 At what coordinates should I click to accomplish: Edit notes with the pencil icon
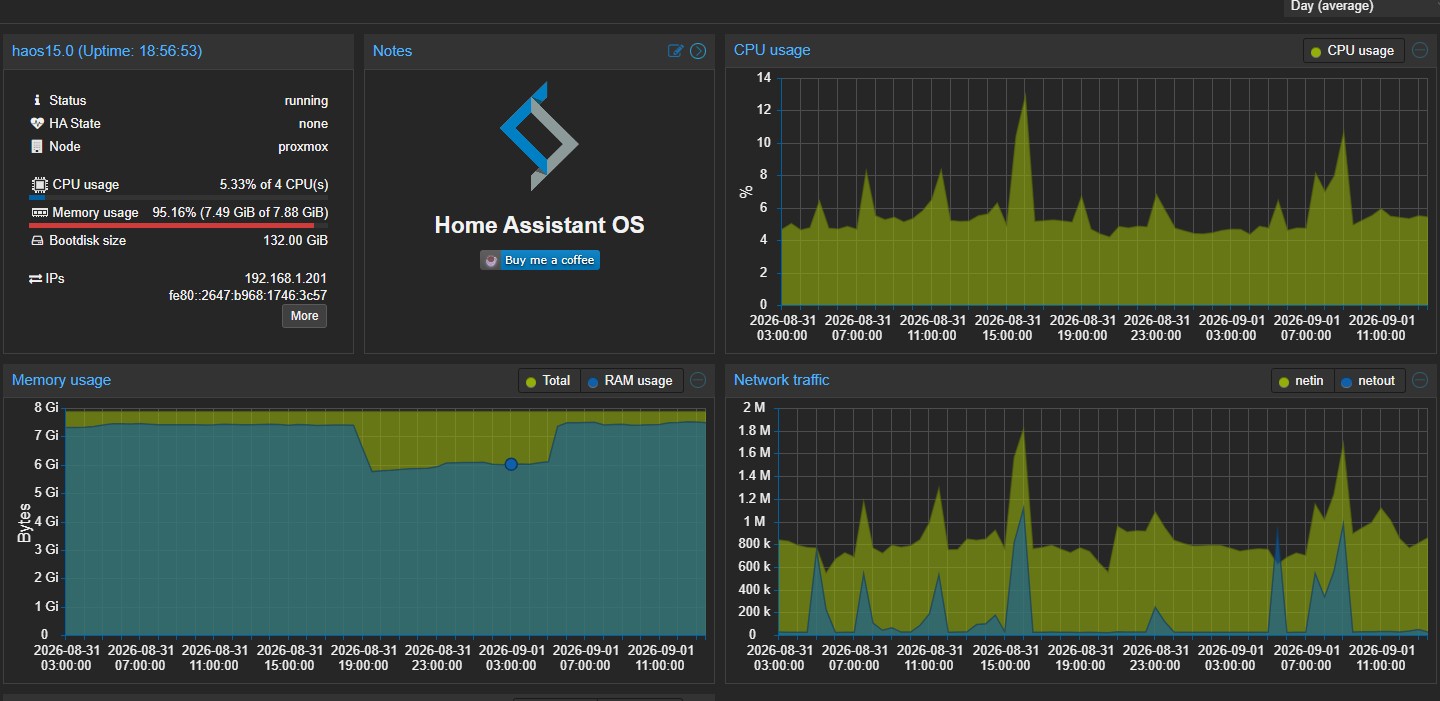tap(676, 51)
